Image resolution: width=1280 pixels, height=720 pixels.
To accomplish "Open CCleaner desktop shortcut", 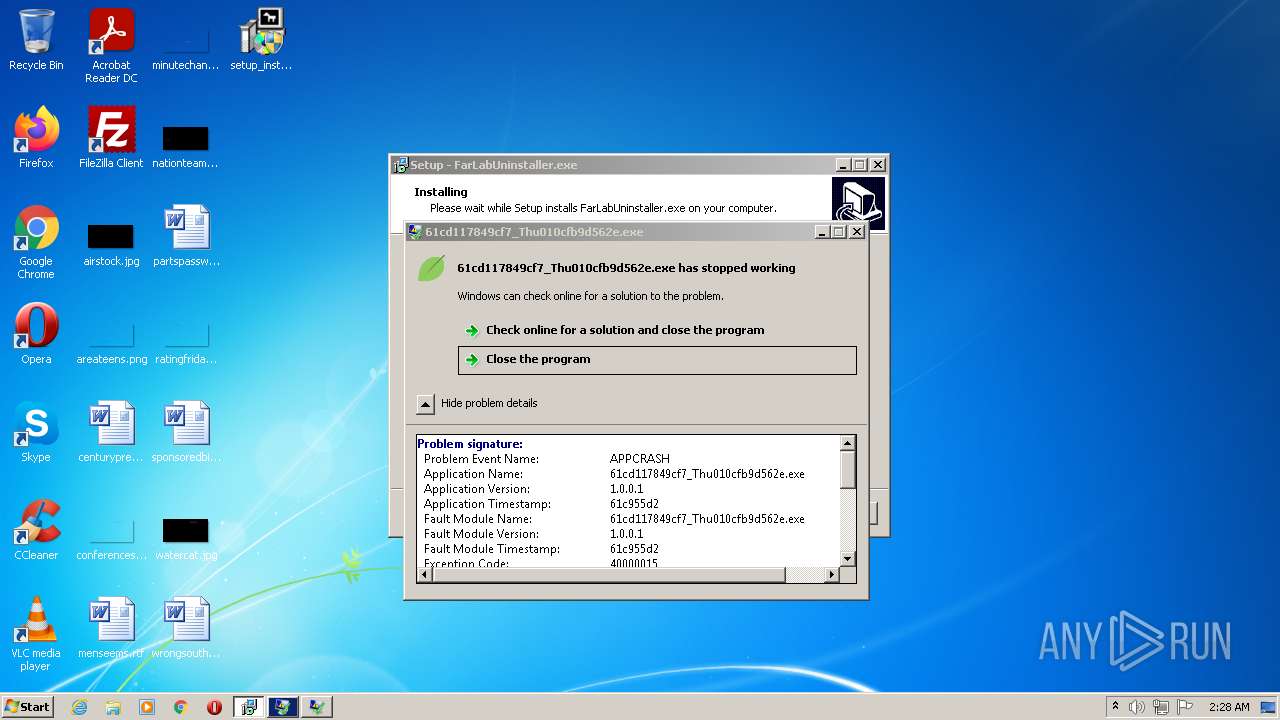I will (x=36, y=530).
